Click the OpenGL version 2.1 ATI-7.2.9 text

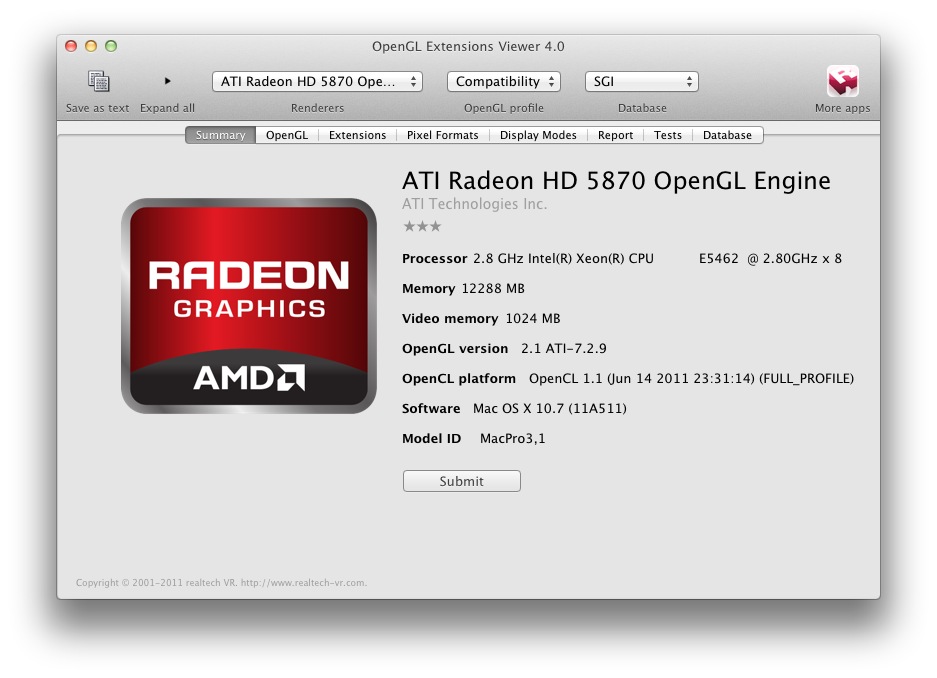click(x=564, y=348)
